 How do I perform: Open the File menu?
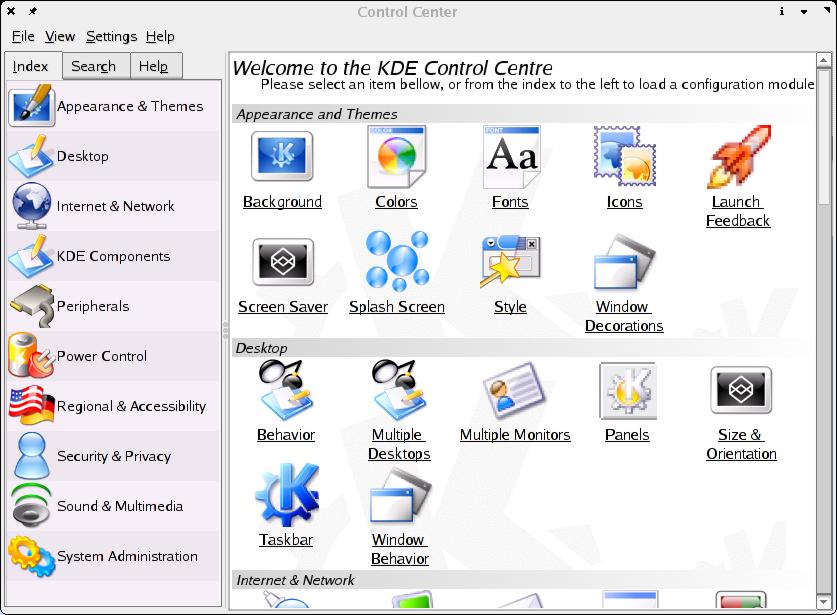click(23, 36)
